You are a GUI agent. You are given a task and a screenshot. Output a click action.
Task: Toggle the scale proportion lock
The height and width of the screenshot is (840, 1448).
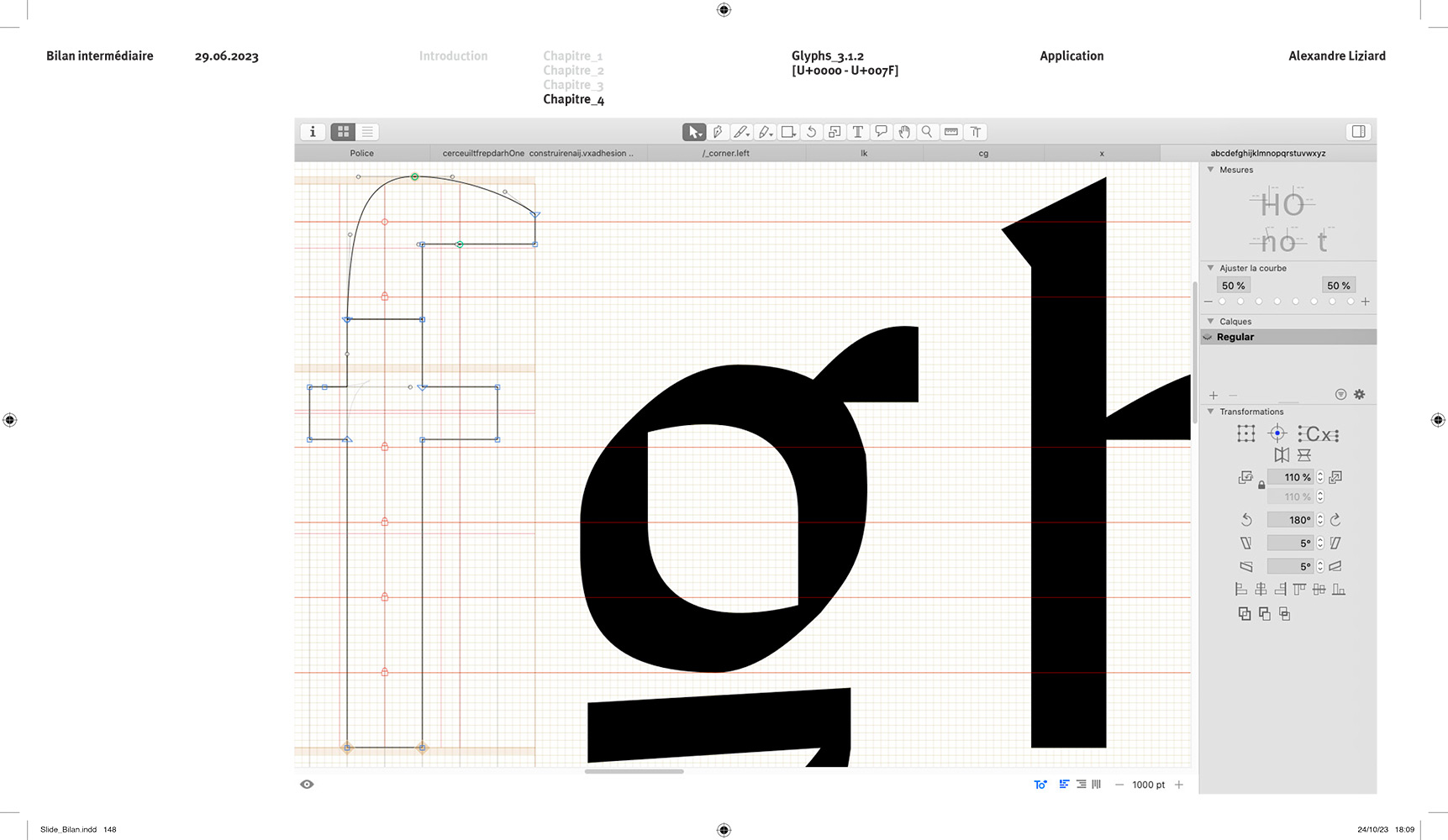(x=1261, y=486)
